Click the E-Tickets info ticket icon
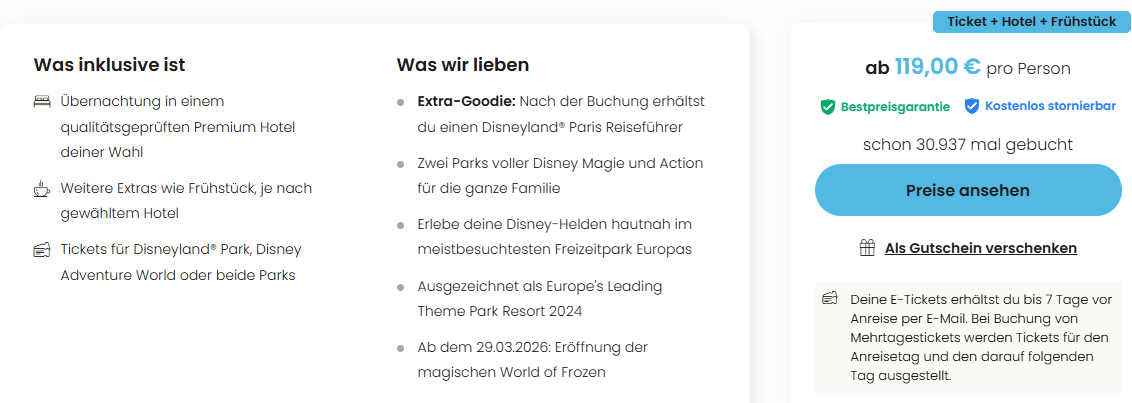 [x=830, y=298]
